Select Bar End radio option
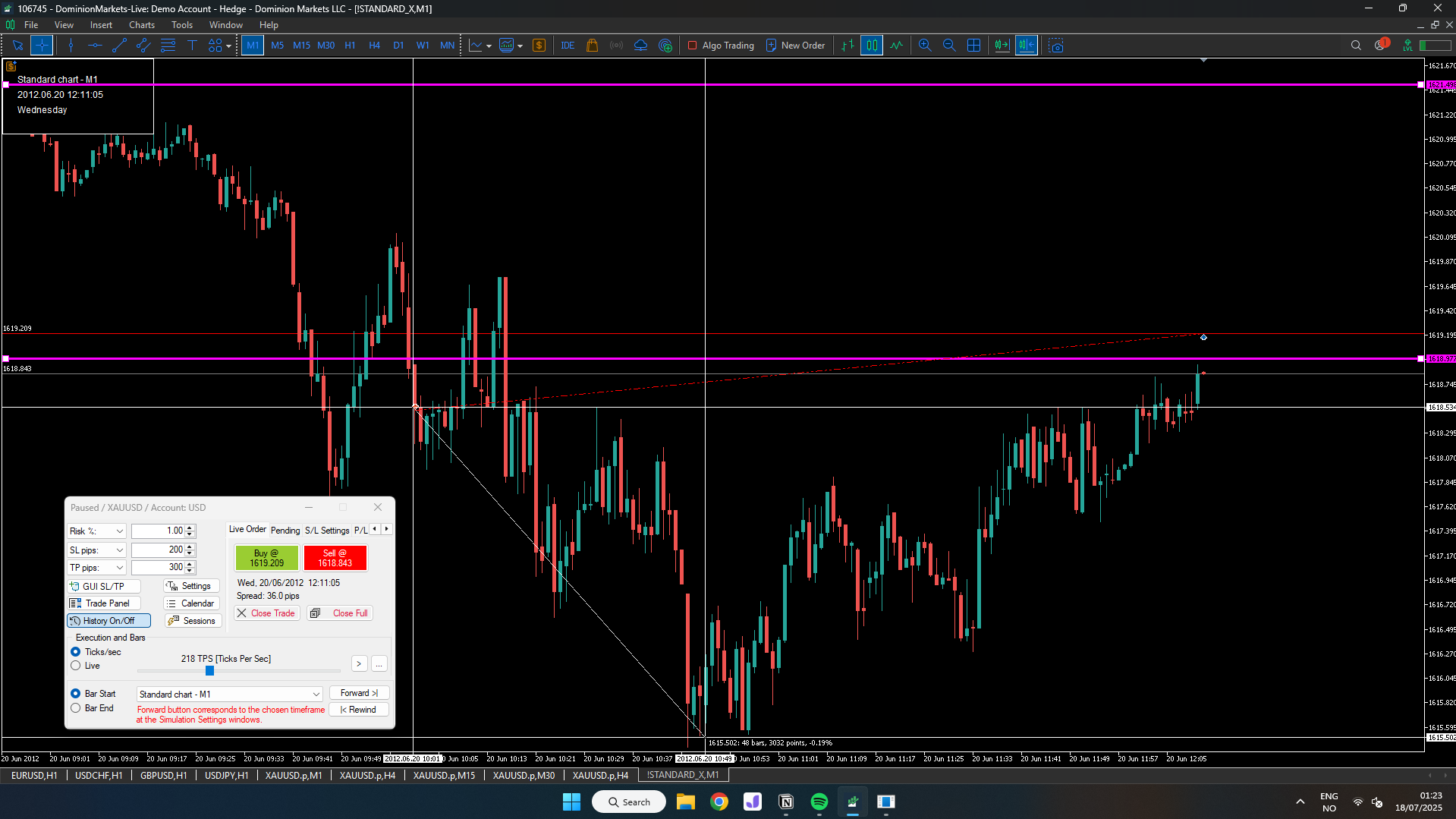The image size is (1456, 819). pos(75,708)
